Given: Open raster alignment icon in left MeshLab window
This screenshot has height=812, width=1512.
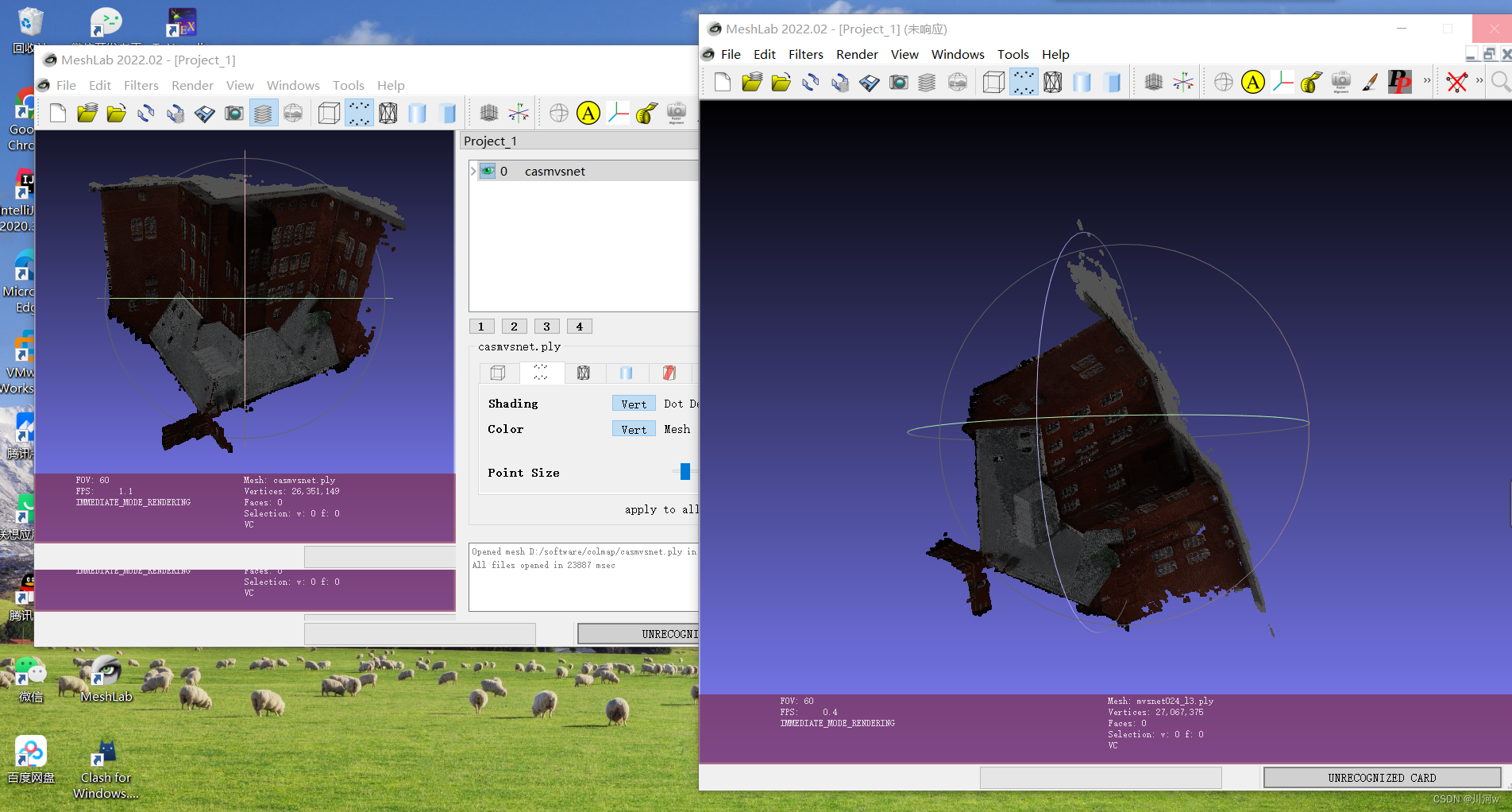Looking at the screenshot, I should pyautogui.click(x=677, y=114).
